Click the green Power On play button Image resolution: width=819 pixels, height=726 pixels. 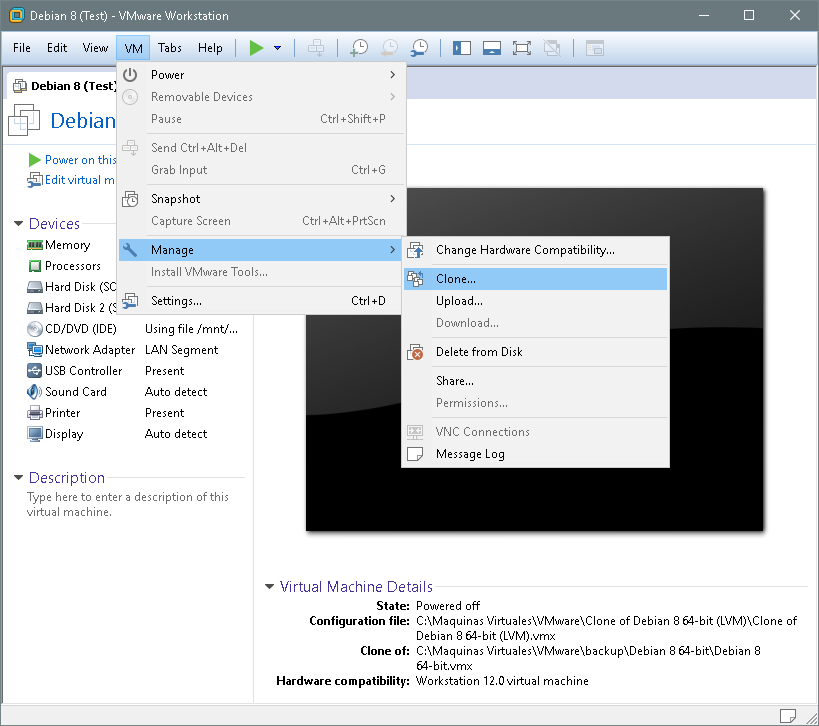[256, 48]
